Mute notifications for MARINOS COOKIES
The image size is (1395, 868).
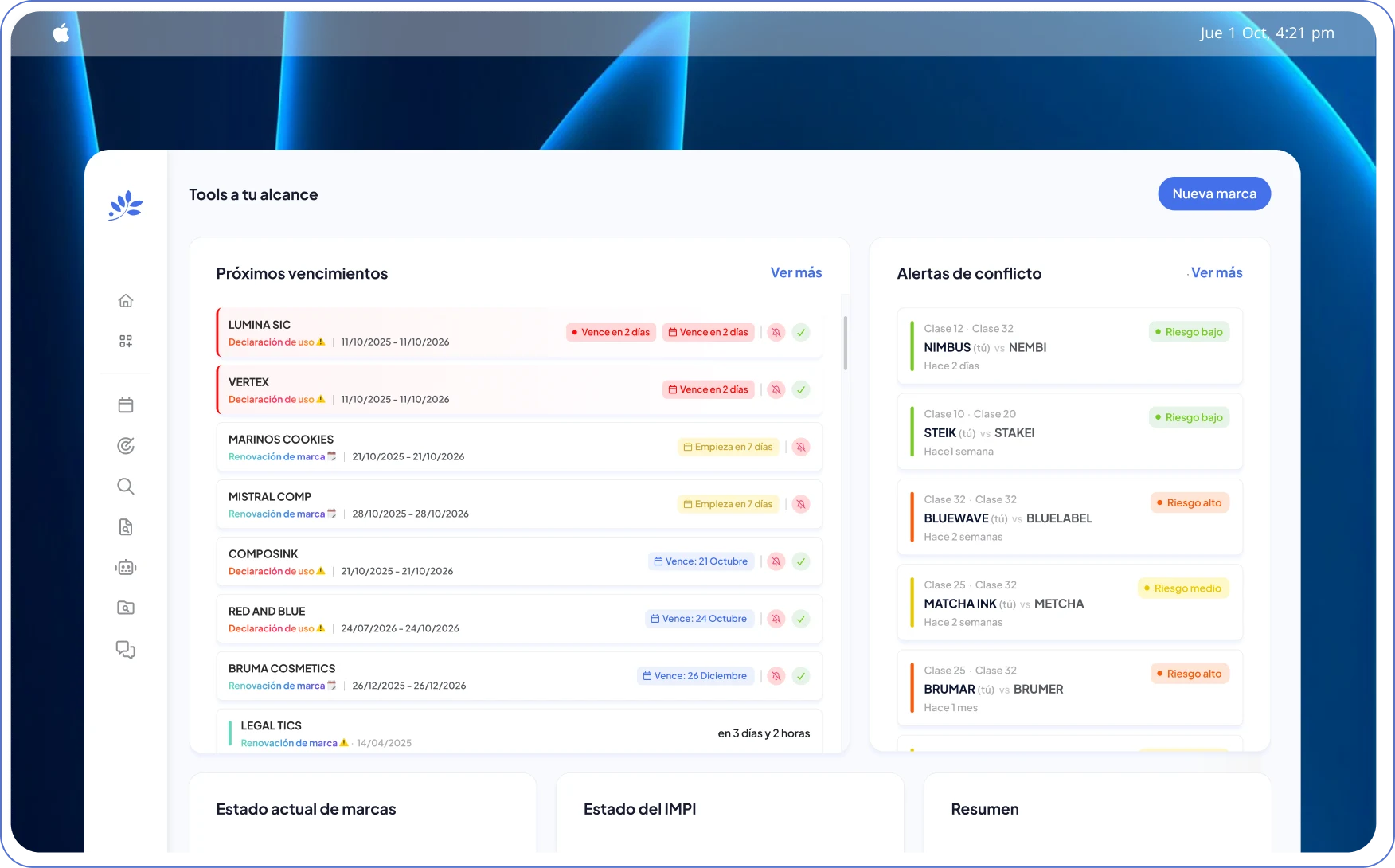point(801,447)
